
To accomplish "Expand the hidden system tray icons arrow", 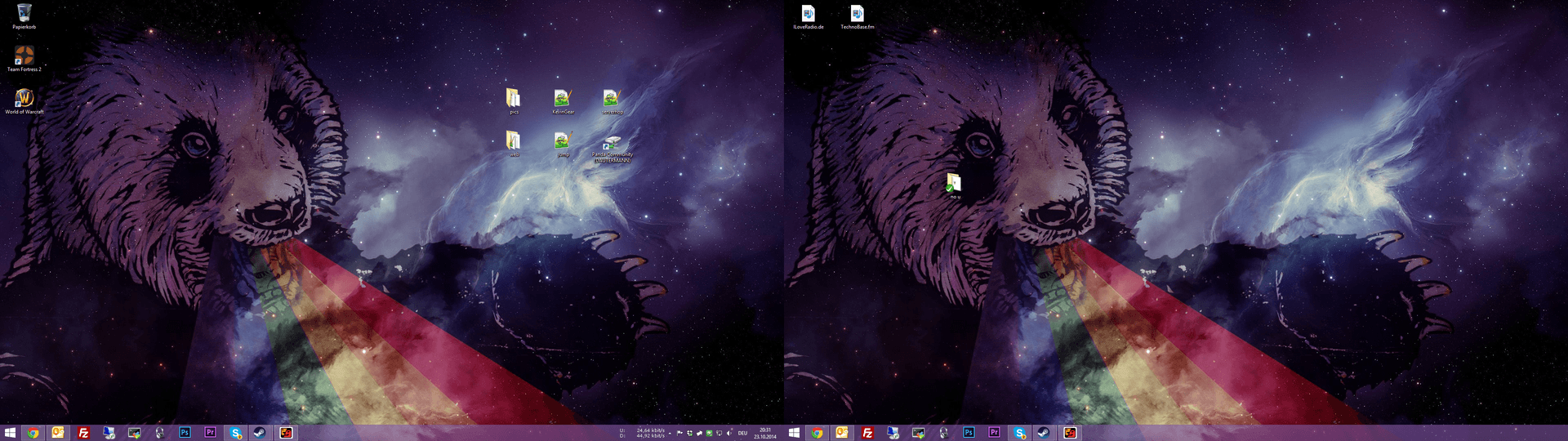I will pyautogui.click(x=670, y=433).
